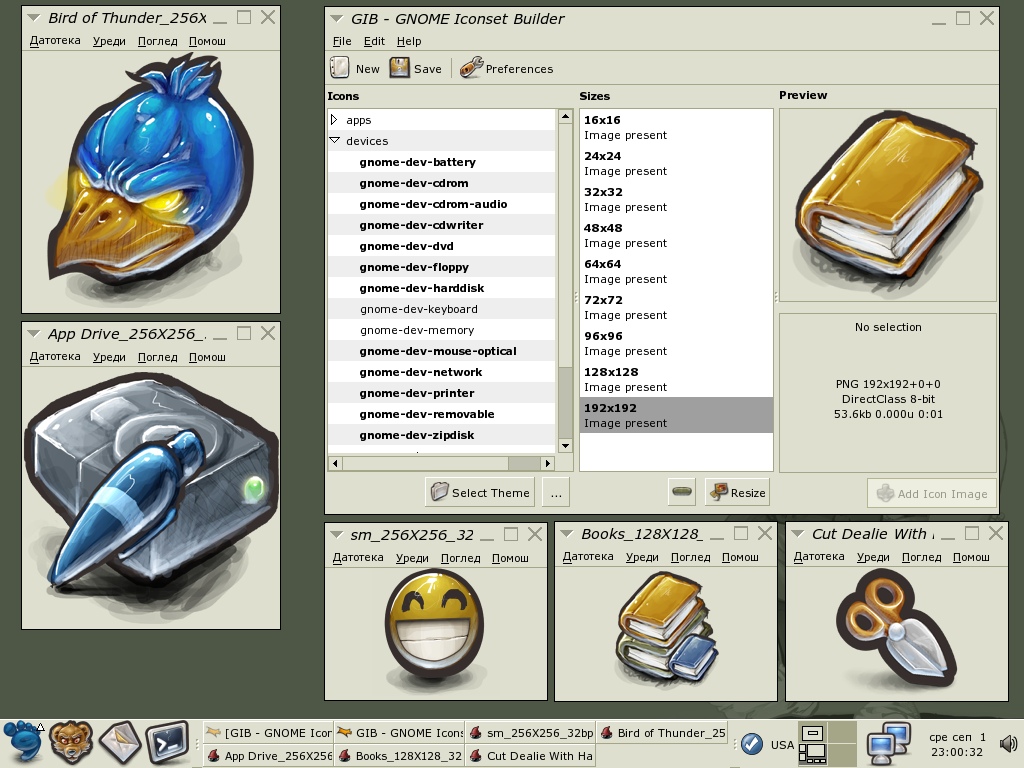
Task: Click the golden book preview image
Action: coord(888,204)
